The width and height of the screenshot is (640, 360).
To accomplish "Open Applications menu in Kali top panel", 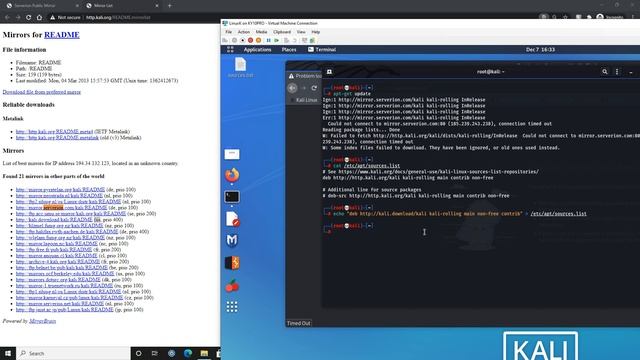I will click(x=257, y=49).
